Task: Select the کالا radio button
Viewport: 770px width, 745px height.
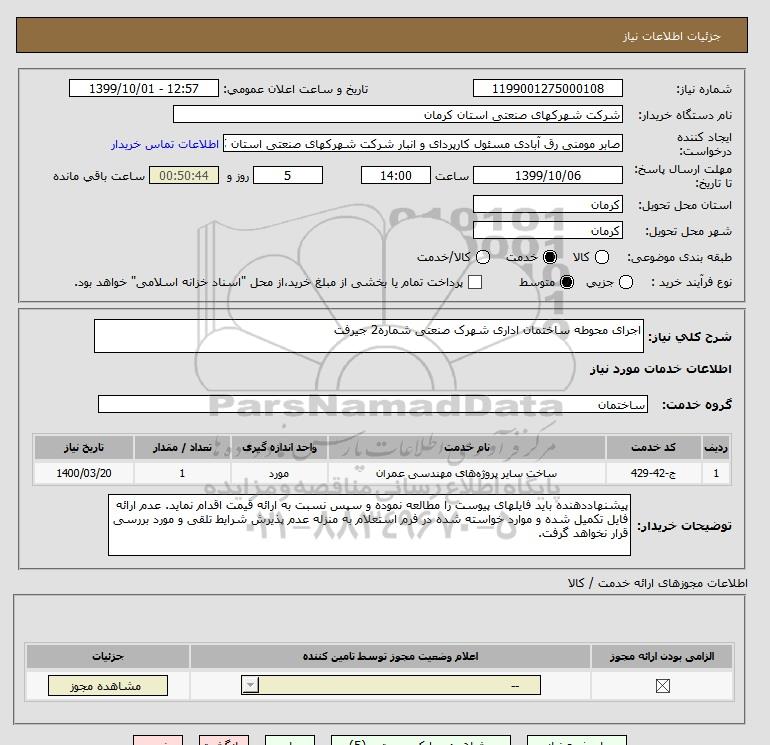Action: click(602, 257)
